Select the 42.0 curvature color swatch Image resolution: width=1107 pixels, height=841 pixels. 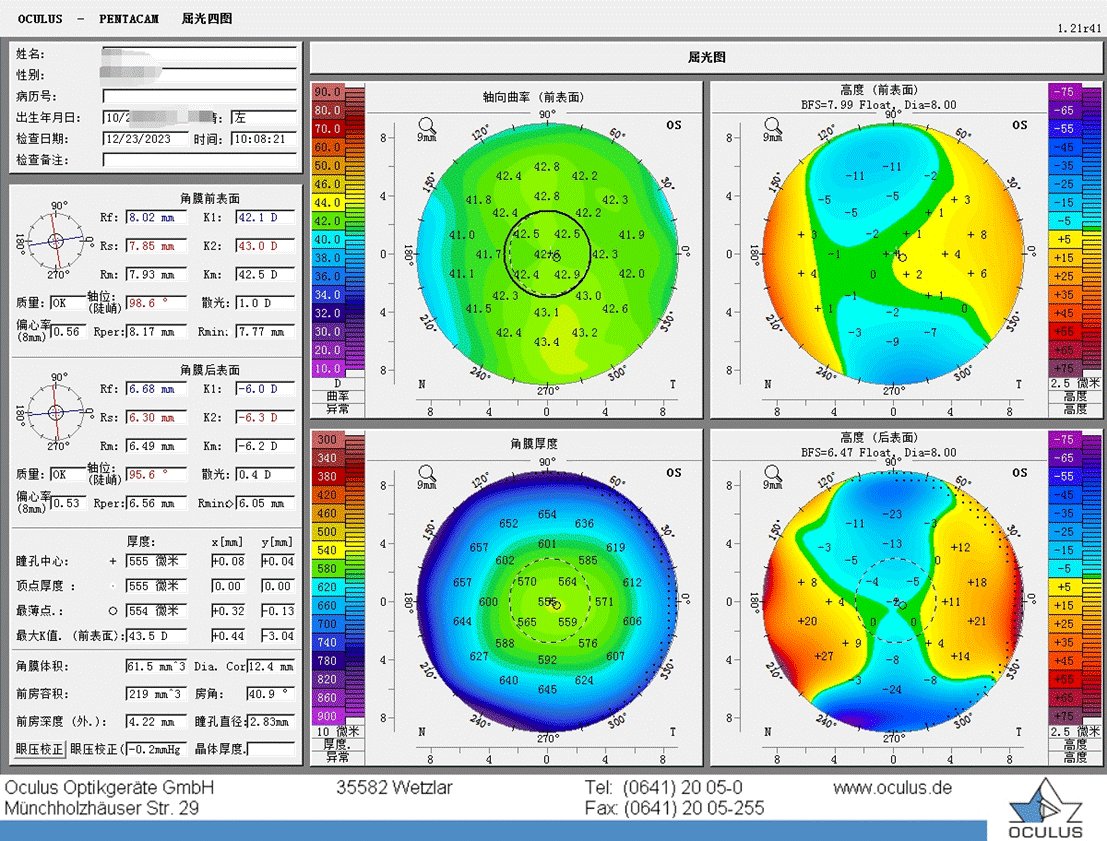(328, 221)
